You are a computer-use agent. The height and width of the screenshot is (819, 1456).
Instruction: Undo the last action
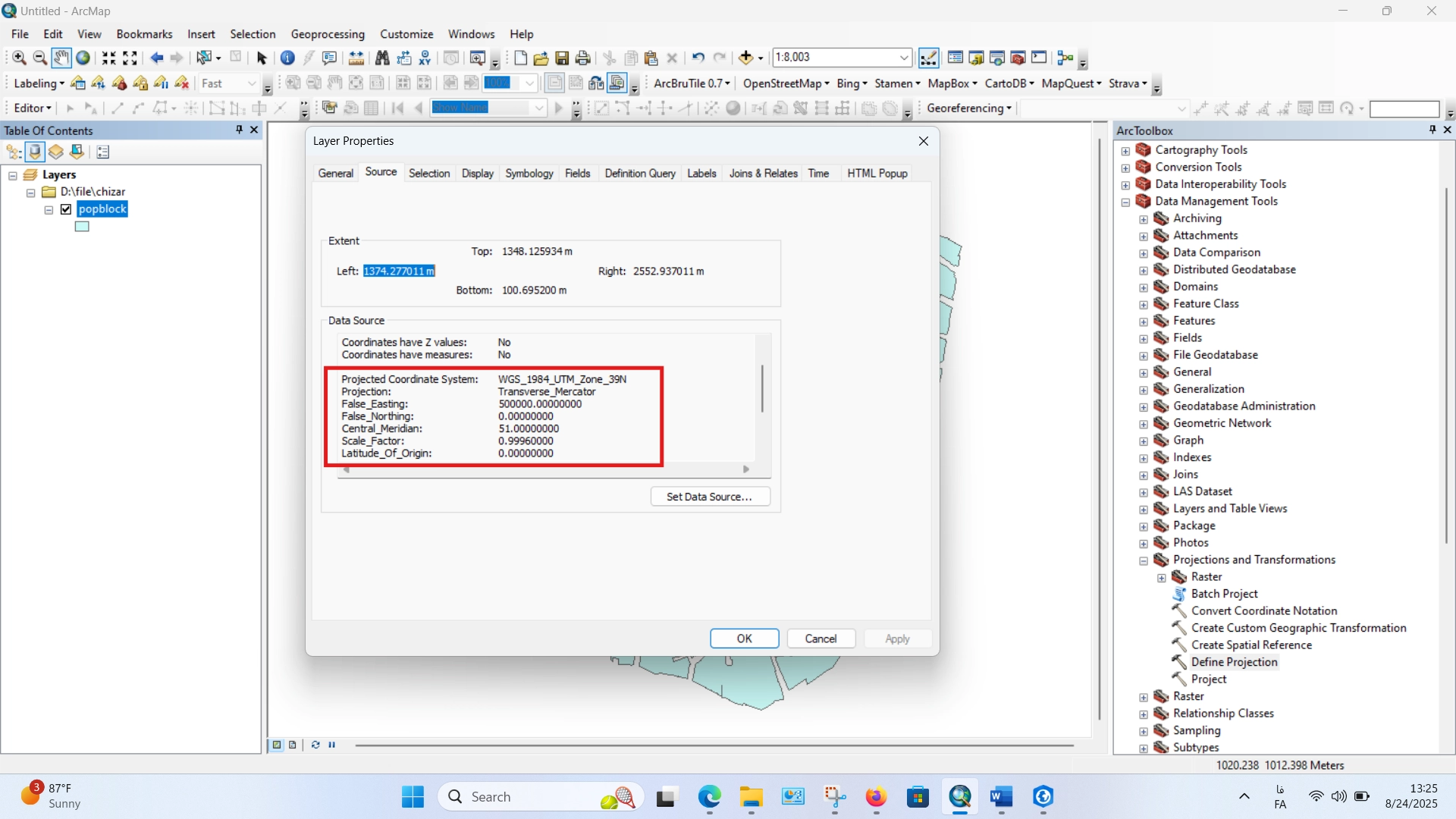coord(698,58)
